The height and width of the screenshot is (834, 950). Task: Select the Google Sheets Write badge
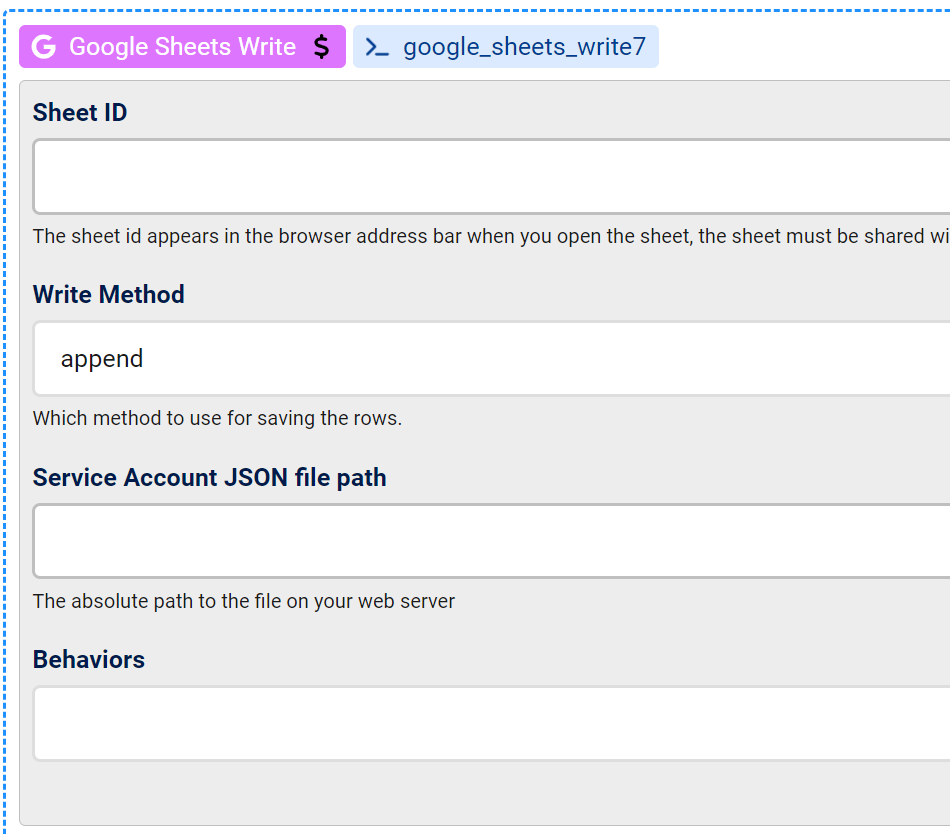pos(182,47)
